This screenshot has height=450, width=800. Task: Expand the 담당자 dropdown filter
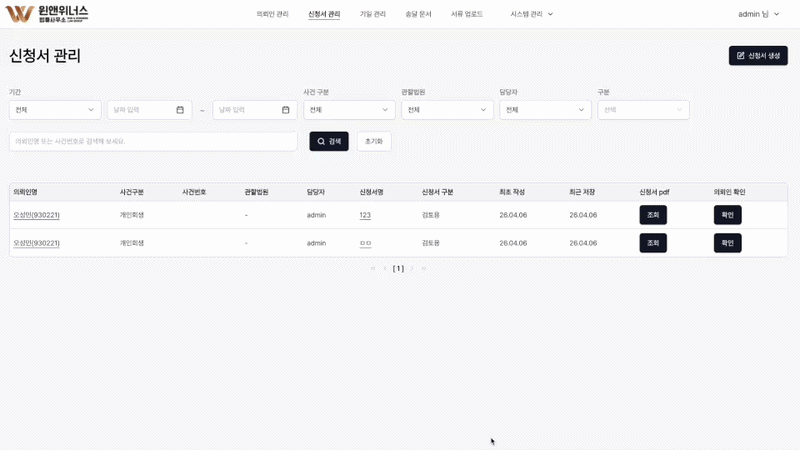pos(545,110)
